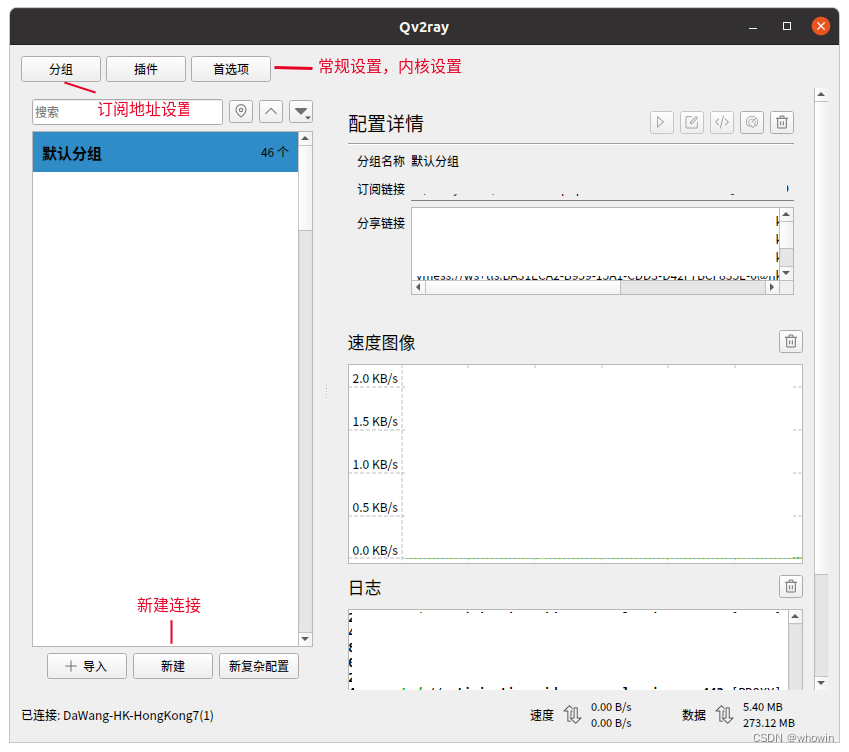This screenshot has height=752, width=849.
Task: Click the group list scroll-down arrow
Action: [305, 639]
